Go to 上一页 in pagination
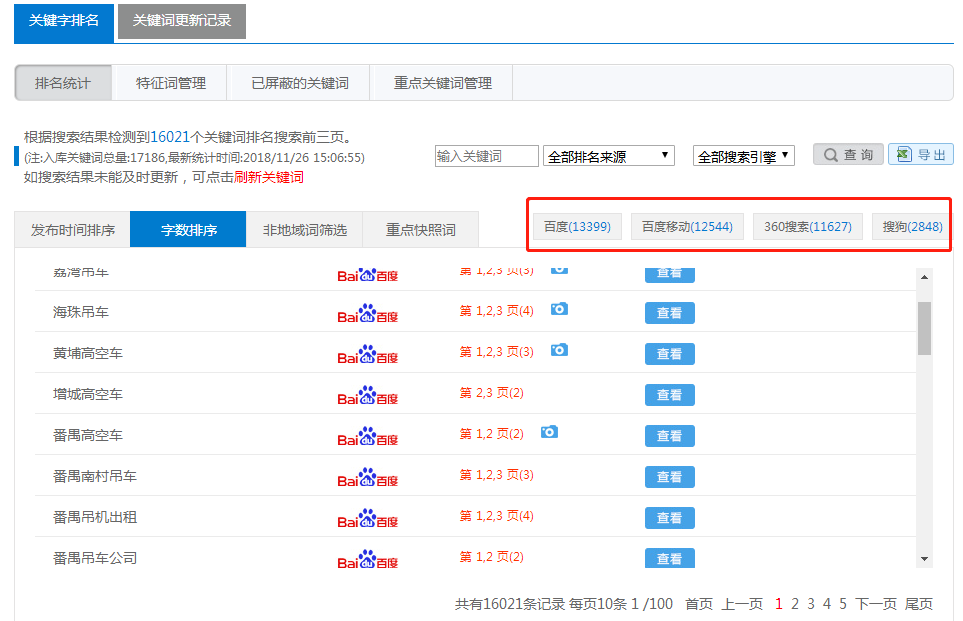The width and height of the screenshot is (963, 621). coord(742,604)
